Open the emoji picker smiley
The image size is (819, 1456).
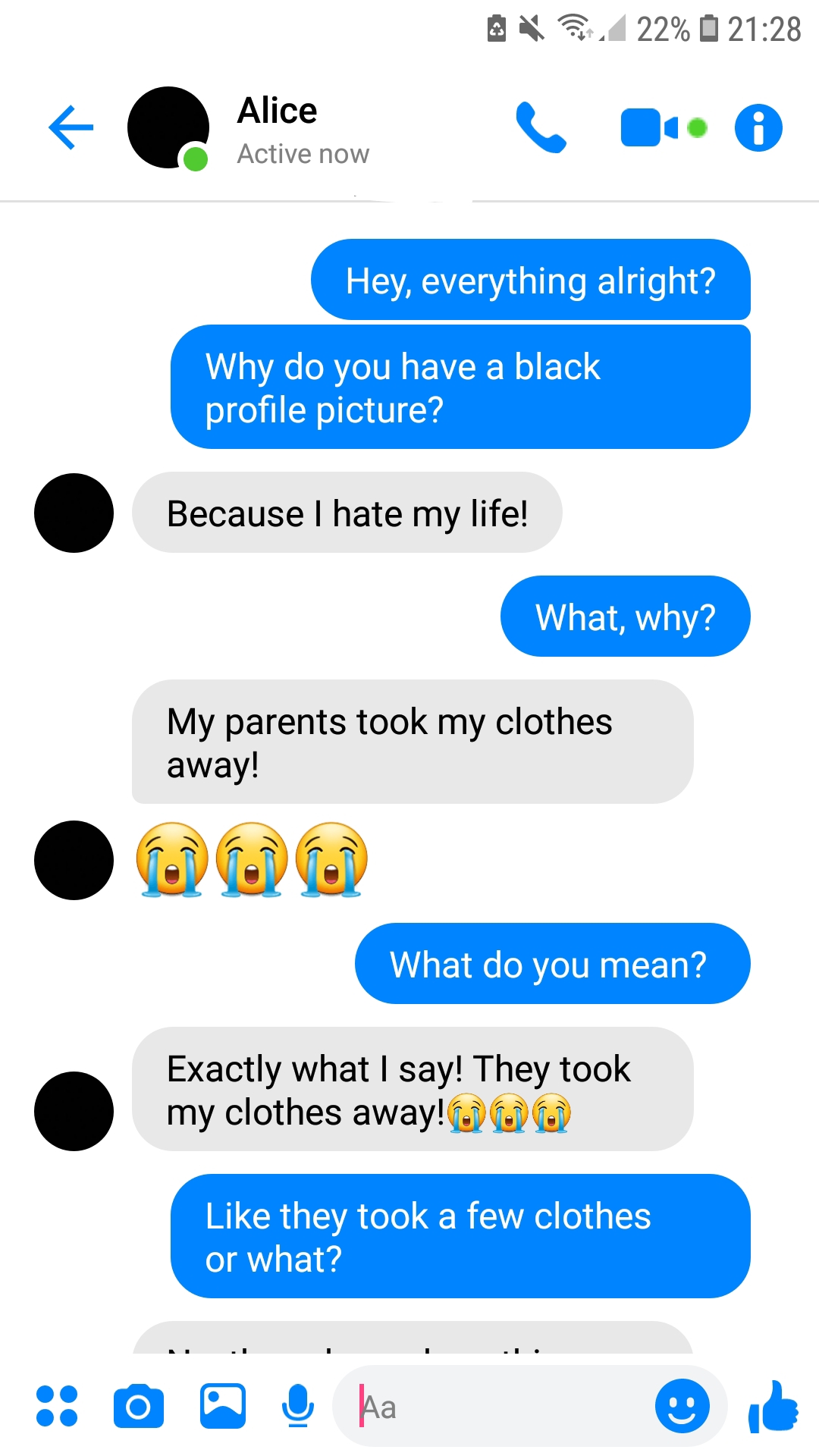tap(682, 1406)
